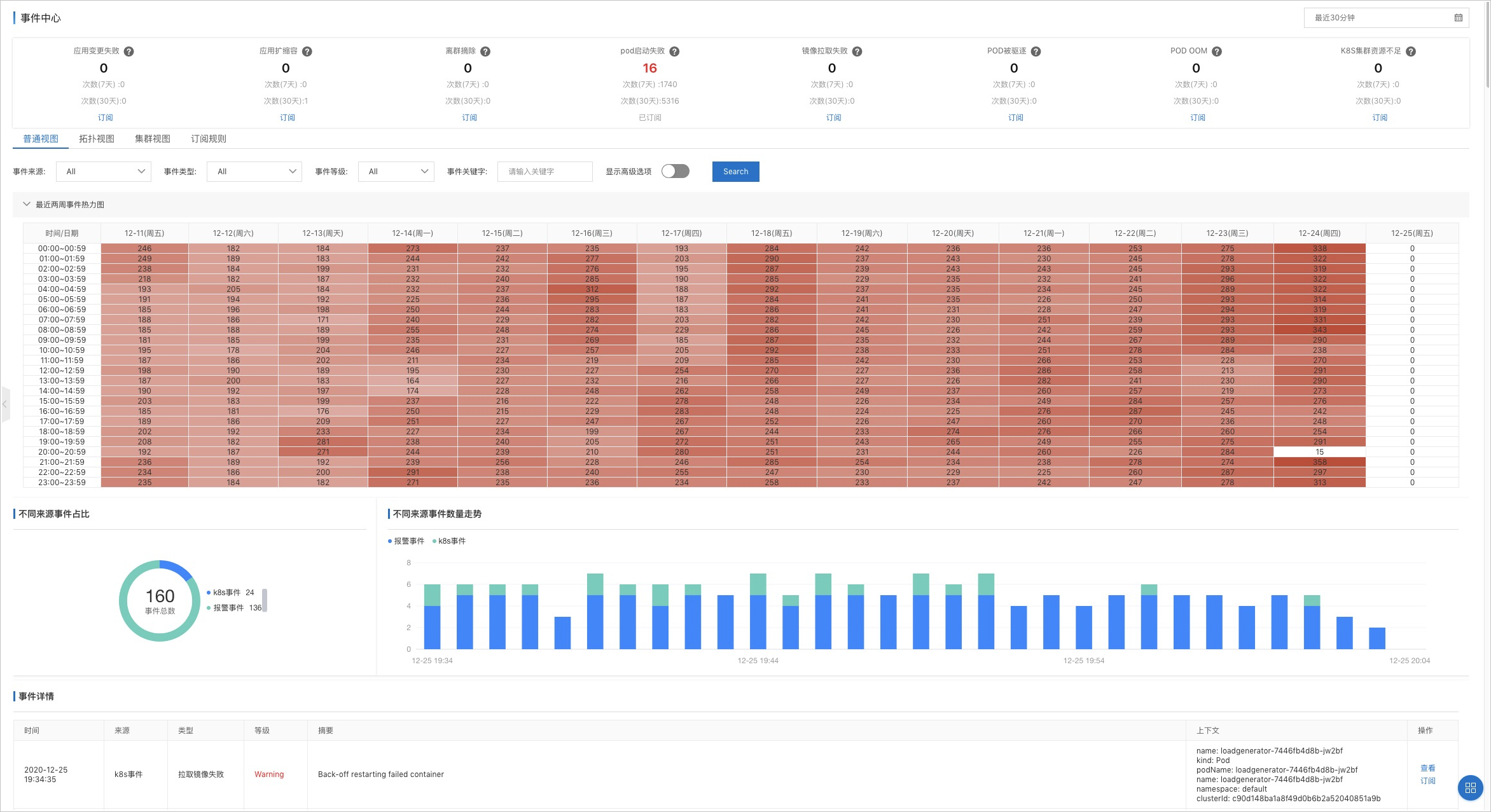Click heatmap cell 15 for 12-24 20:00

click(1319, 452)
